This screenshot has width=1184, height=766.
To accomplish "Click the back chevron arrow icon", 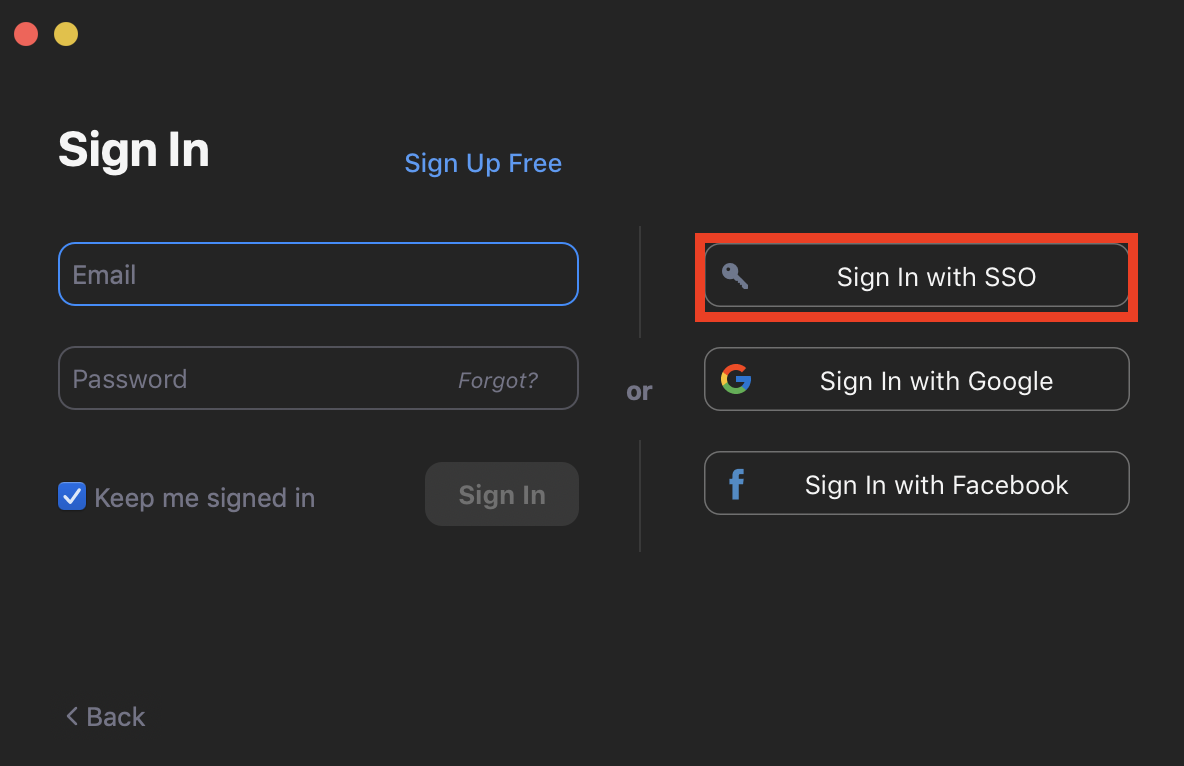I will coord(71,716).
